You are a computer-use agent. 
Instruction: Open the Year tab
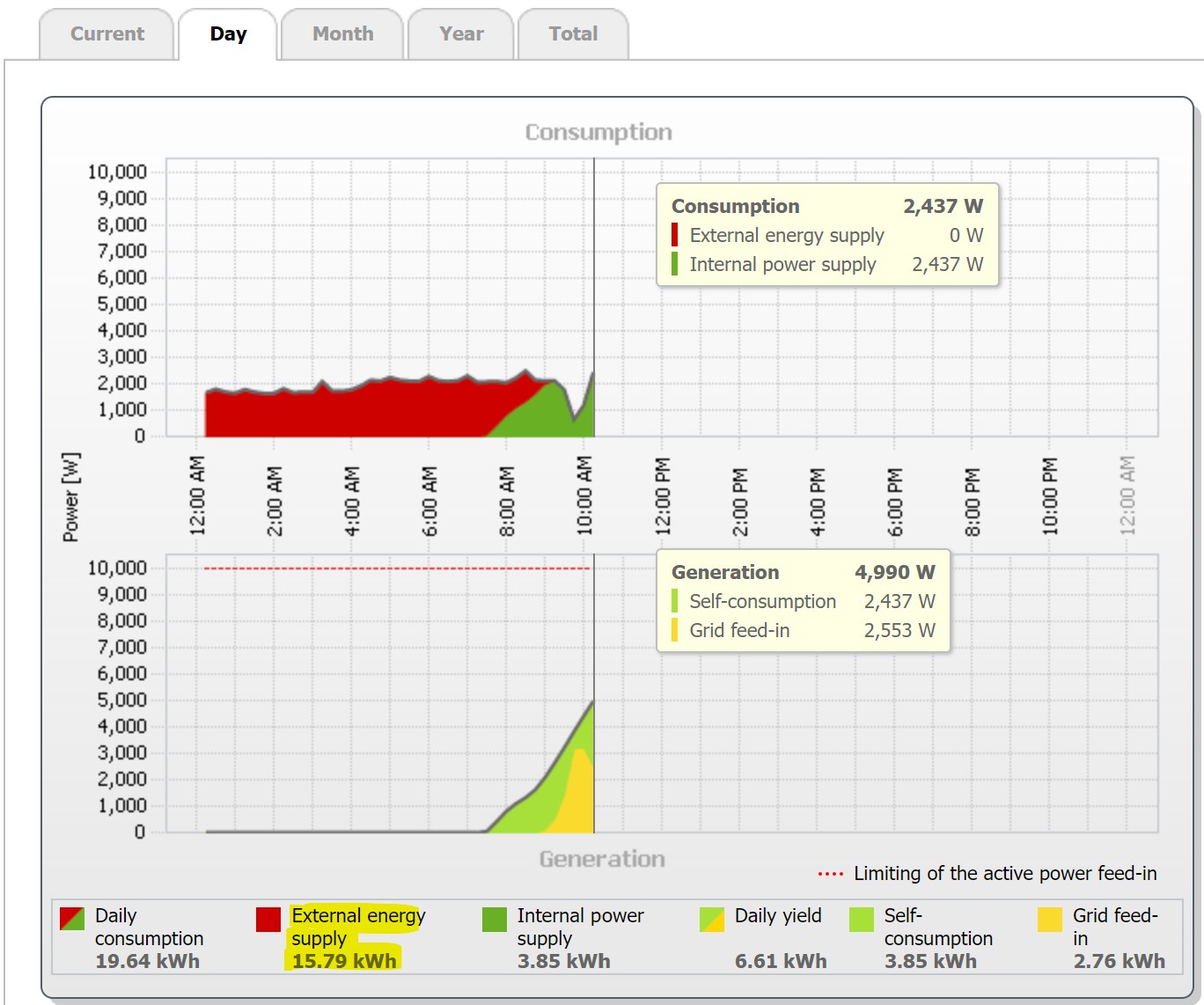[461, 34]
